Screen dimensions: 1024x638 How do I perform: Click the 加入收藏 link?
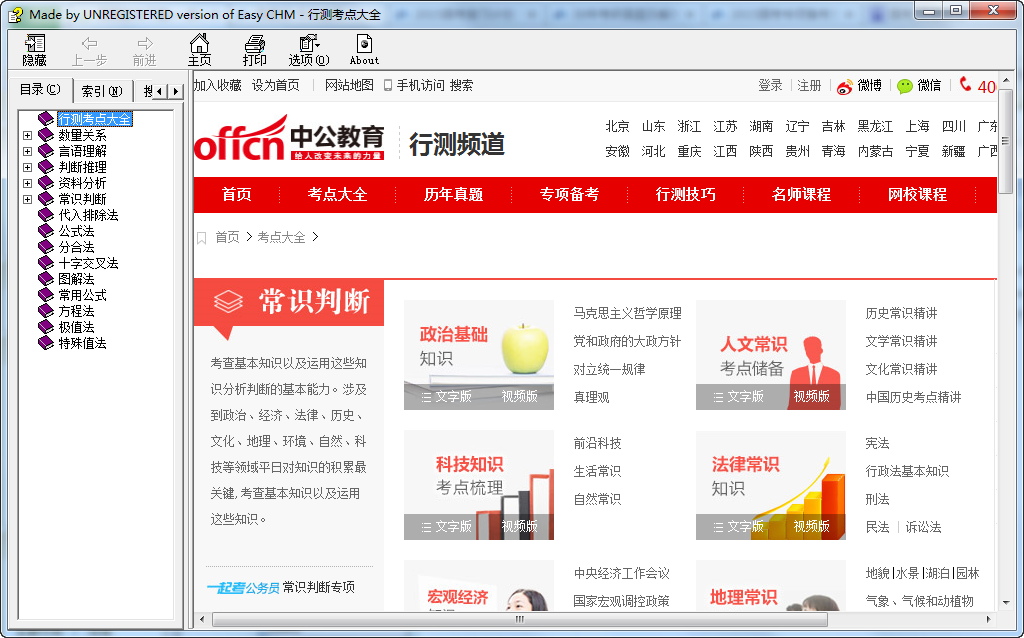(218, 86)
